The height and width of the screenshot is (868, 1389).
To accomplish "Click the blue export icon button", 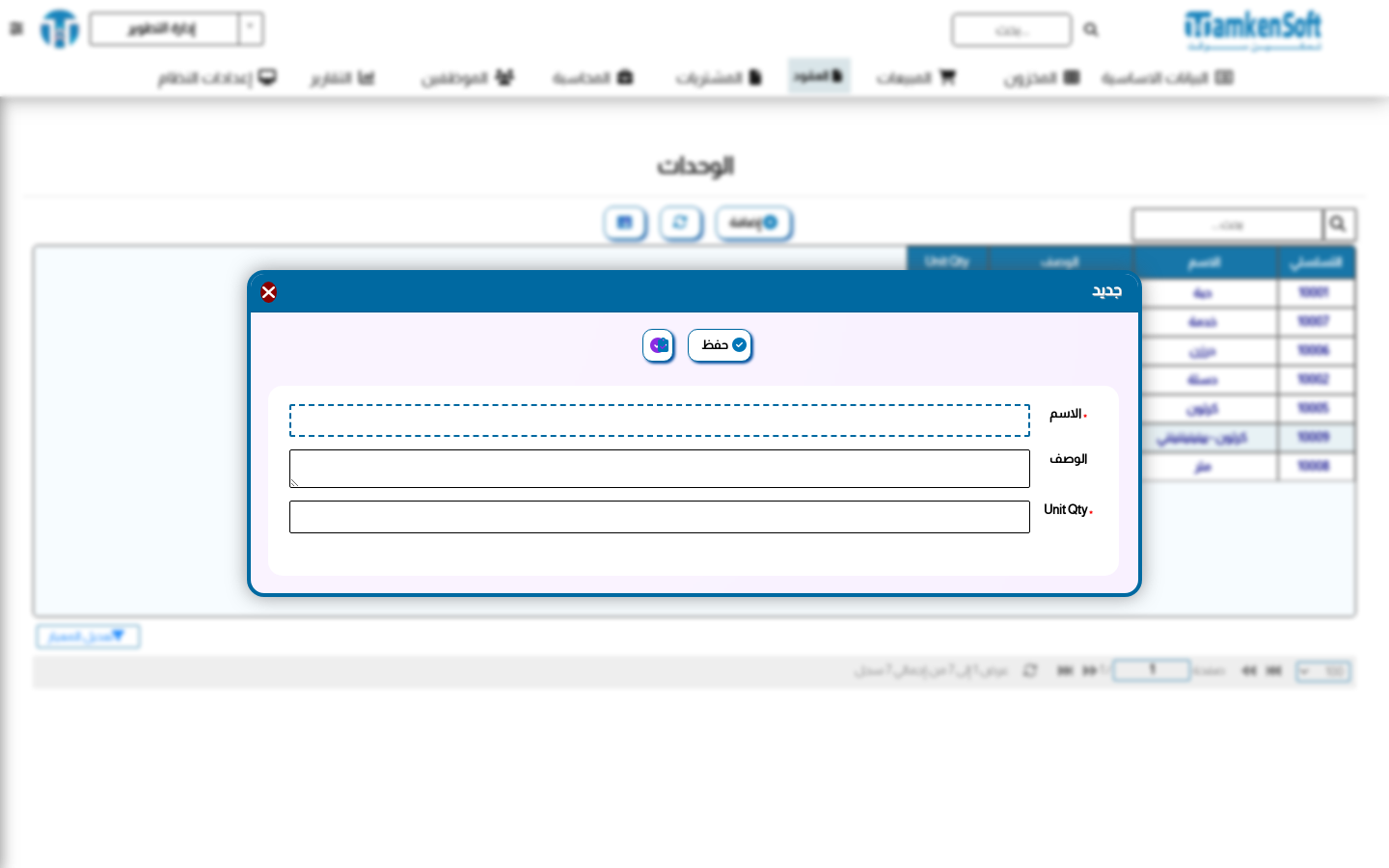I will pyautogui.click(x=625, y=223).
